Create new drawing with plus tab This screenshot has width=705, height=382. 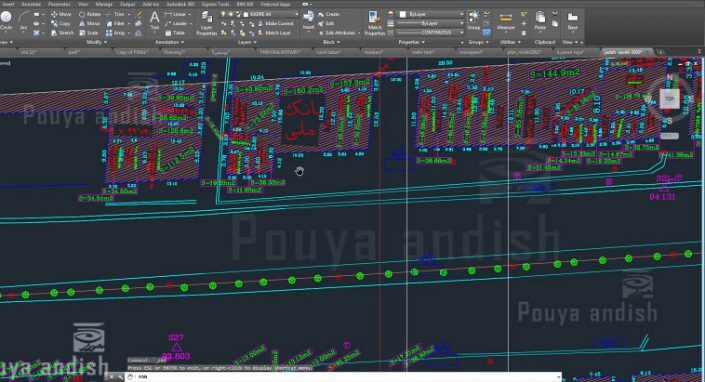click(x=661, y=52)
